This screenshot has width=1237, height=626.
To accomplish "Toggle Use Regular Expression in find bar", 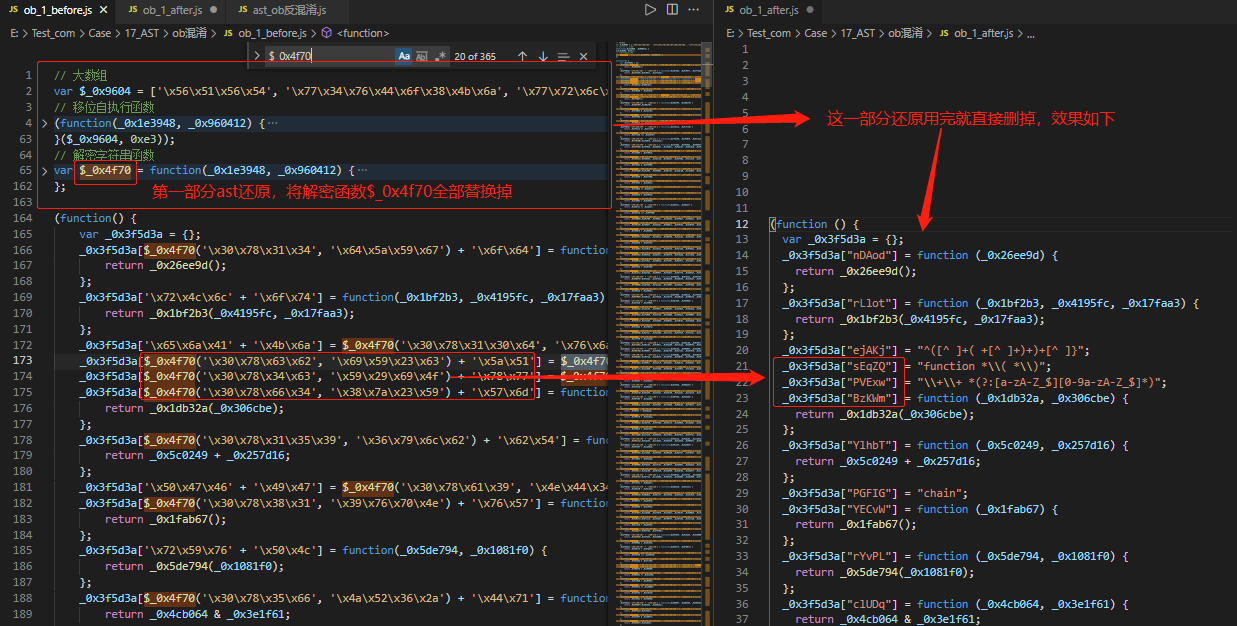I will [440, 56].
